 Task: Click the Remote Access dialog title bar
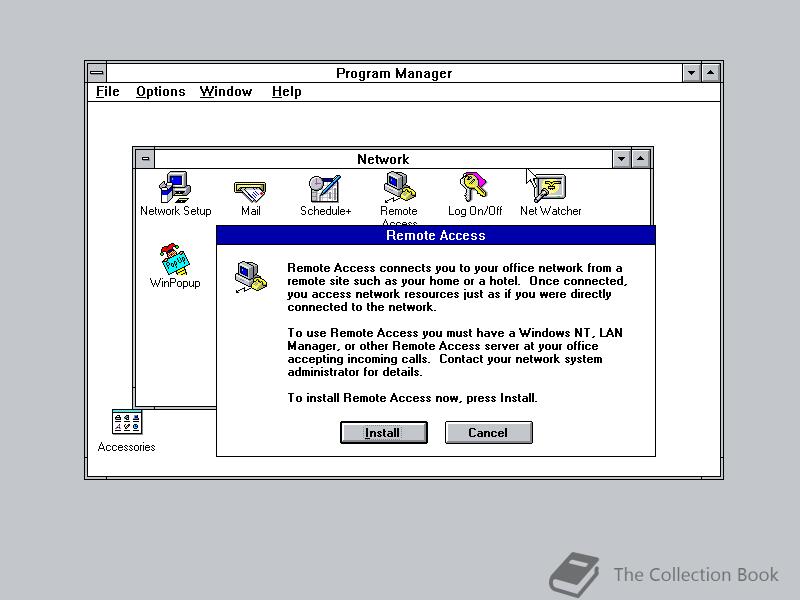pos(436,235)
